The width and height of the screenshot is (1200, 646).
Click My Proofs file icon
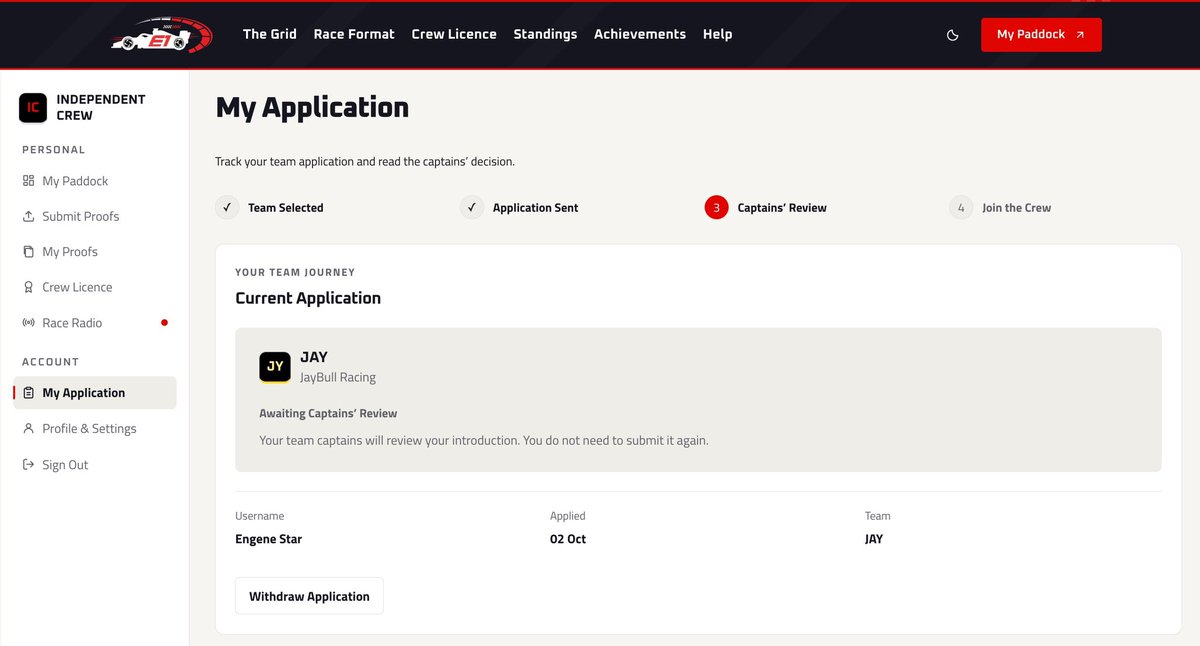28,252
